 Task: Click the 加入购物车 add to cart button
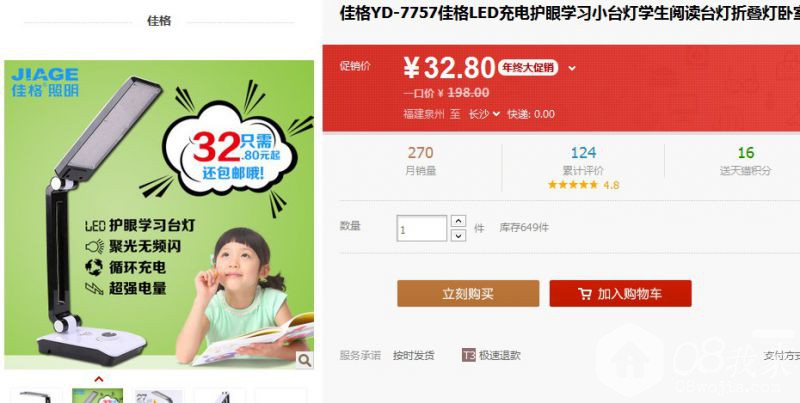620,293
